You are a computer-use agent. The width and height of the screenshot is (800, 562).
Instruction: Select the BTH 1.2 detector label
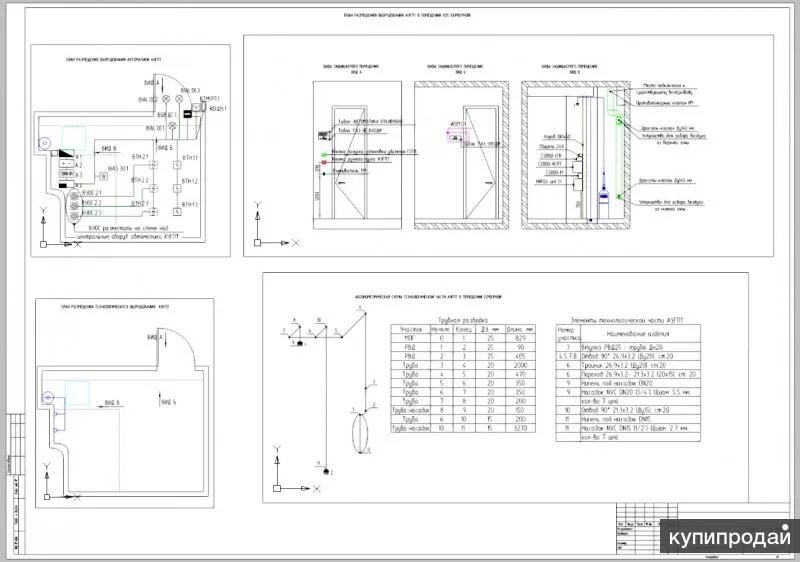tap(190, 181)
